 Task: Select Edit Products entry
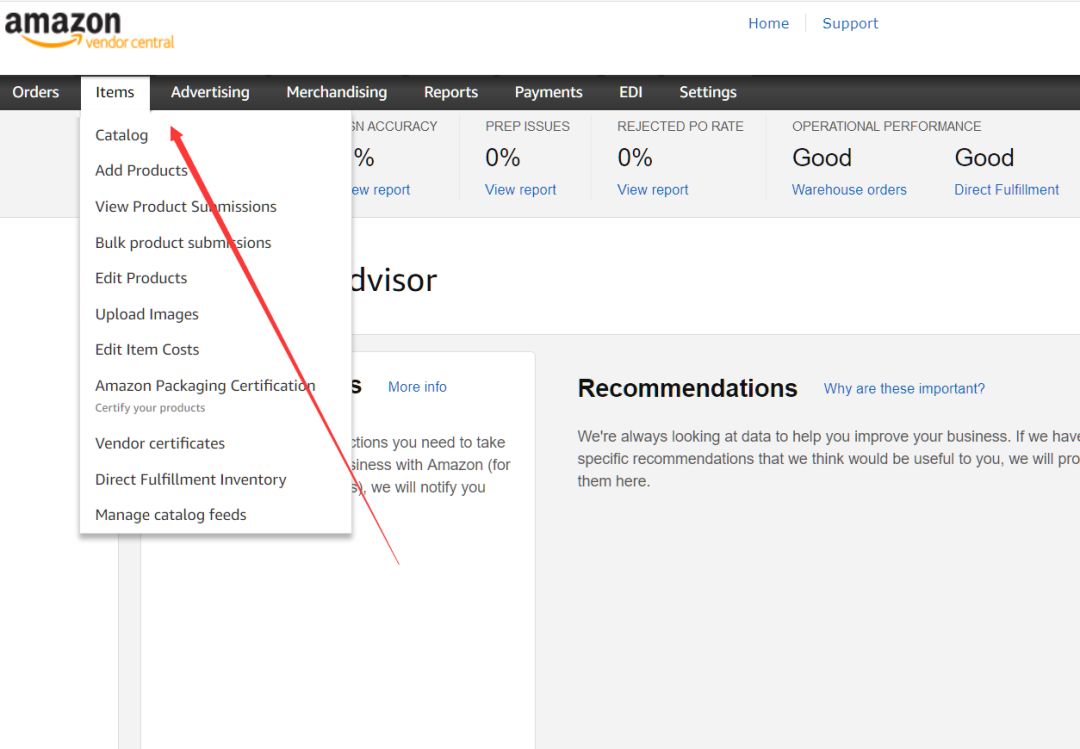(141, 278)
